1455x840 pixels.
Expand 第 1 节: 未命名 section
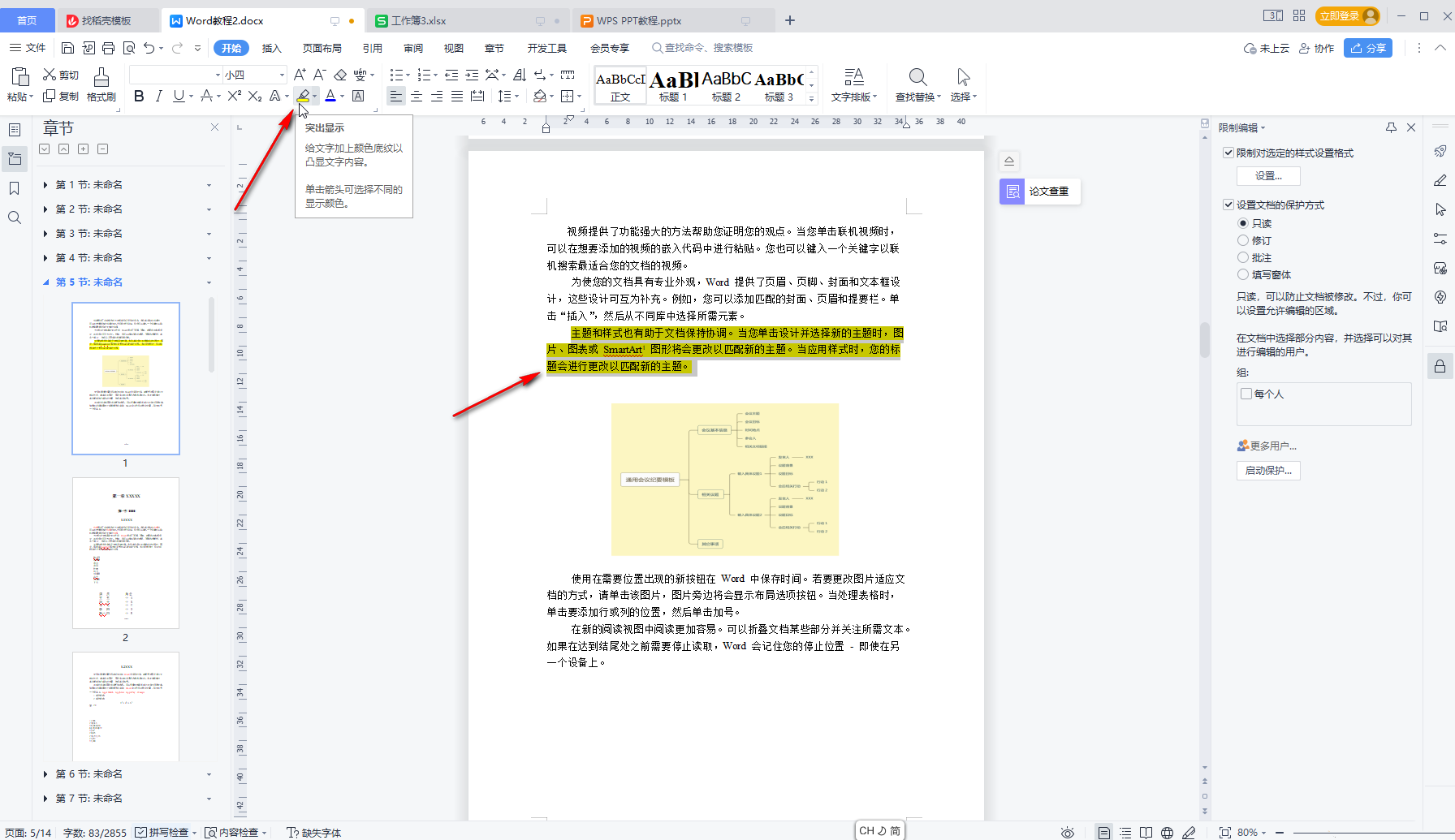tap(45, 185)
